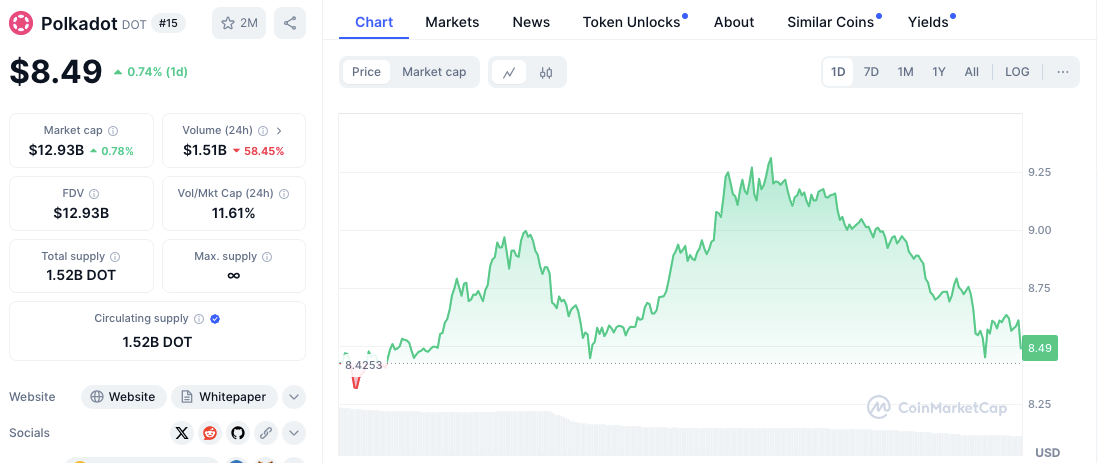Switch to candlestick chart view
The height and width of the screenshot is (463, 1098).
[546, 72]
